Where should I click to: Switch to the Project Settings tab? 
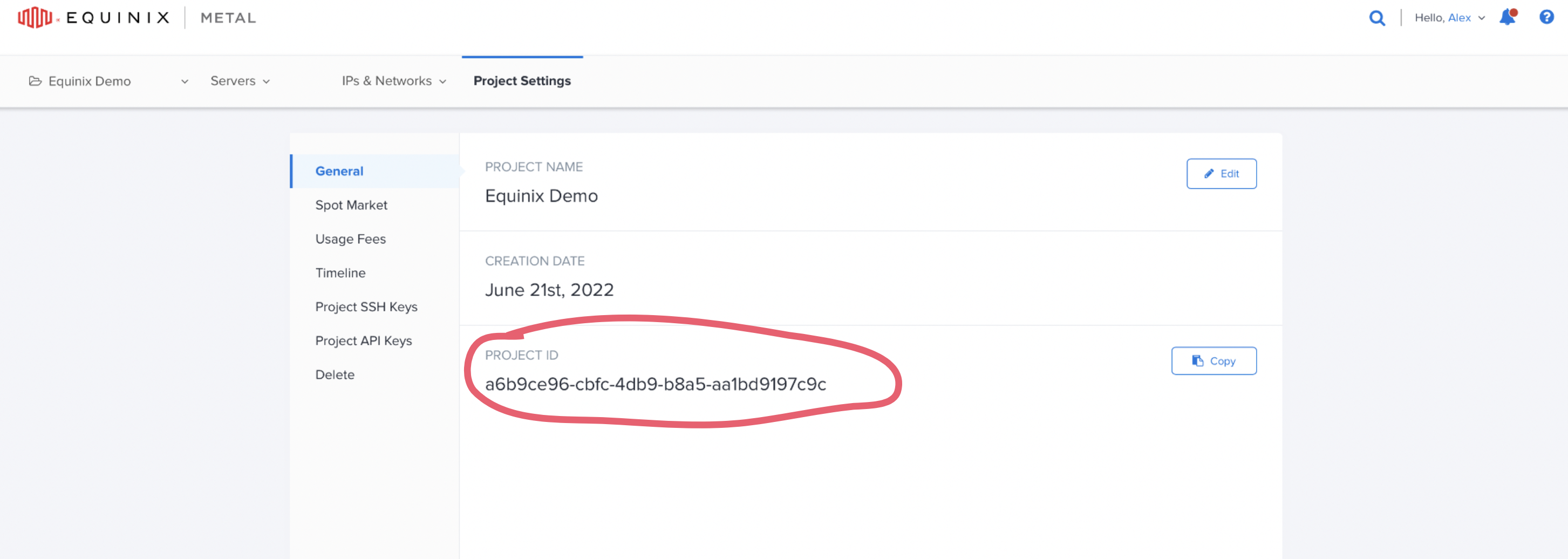pyautogui.click(x=522, y=81)
